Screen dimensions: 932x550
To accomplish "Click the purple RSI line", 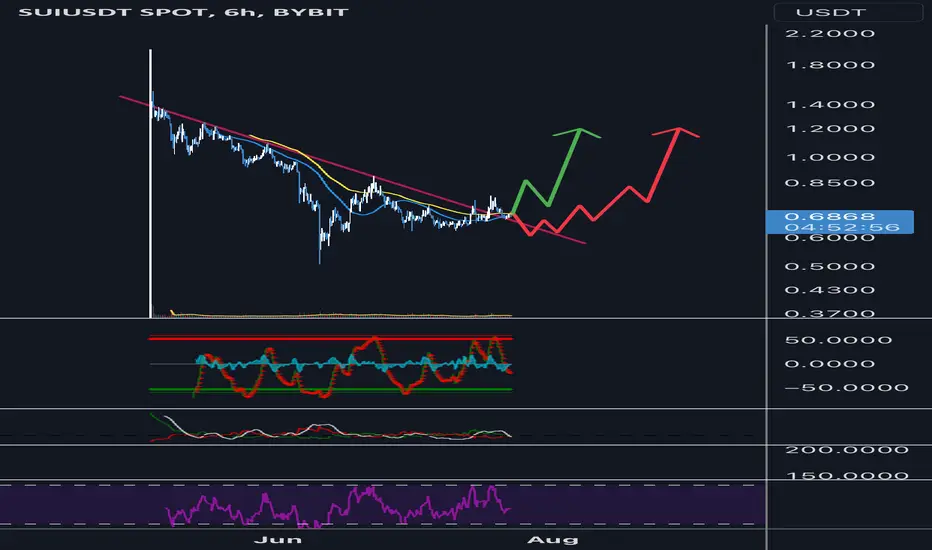I will pyautogui.click(x=338, y=507).
